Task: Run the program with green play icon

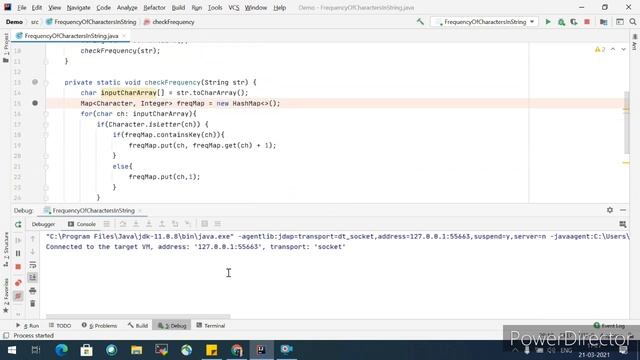Action: click(548, 22)
